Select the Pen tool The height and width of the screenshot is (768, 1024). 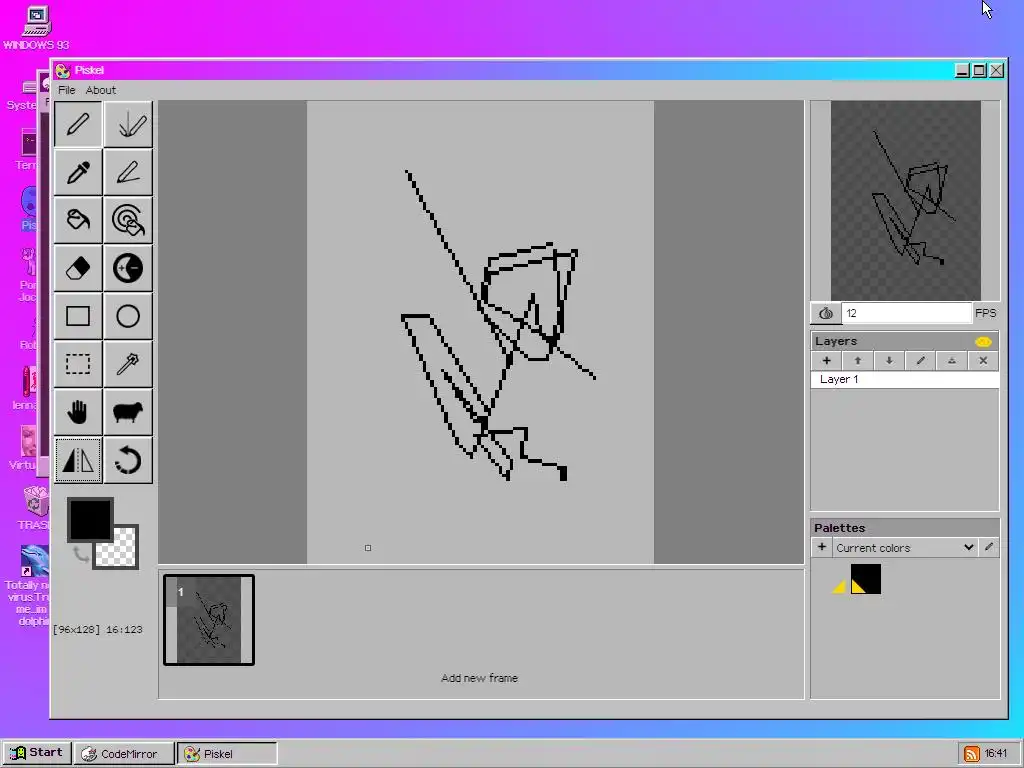tap(78, 124)
